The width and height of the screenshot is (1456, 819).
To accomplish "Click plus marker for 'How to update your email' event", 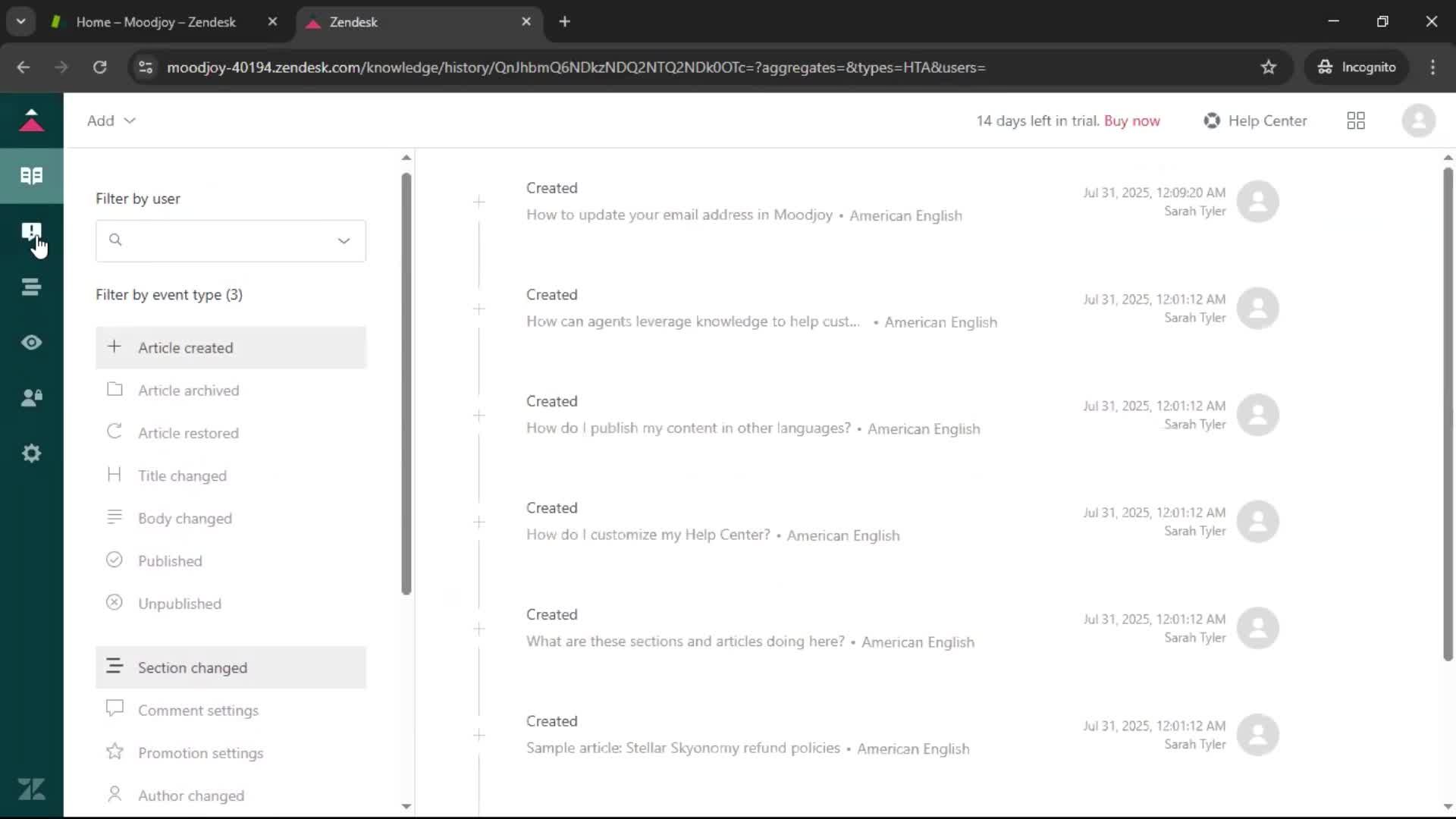I will tap(479, 202).
